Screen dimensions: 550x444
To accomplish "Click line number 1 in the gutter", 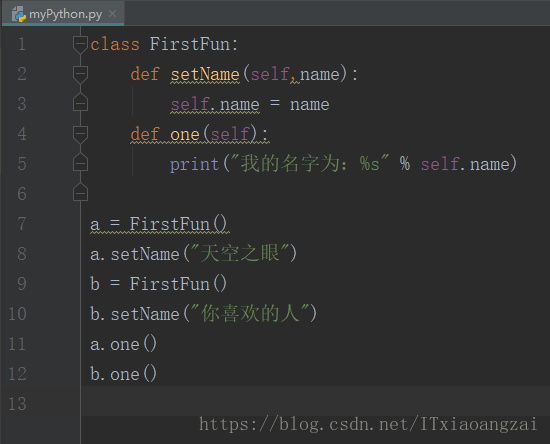I will (22, 44).
